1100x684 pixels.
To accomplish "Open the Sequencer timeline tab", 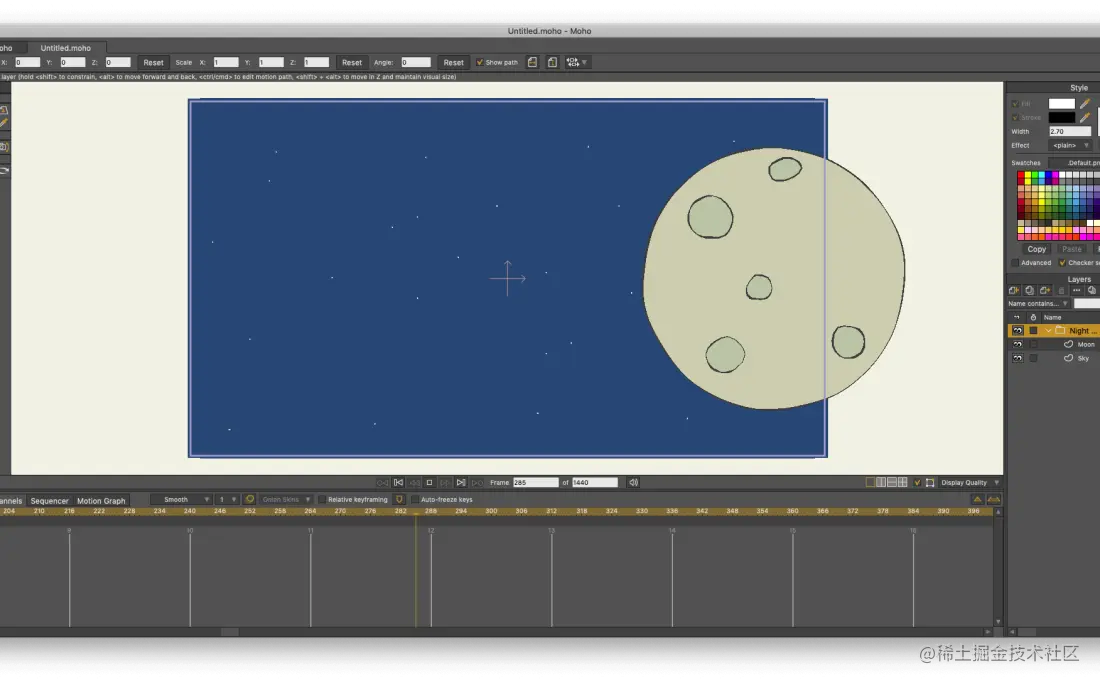I will pyautogui.click(x=49, y=501).
